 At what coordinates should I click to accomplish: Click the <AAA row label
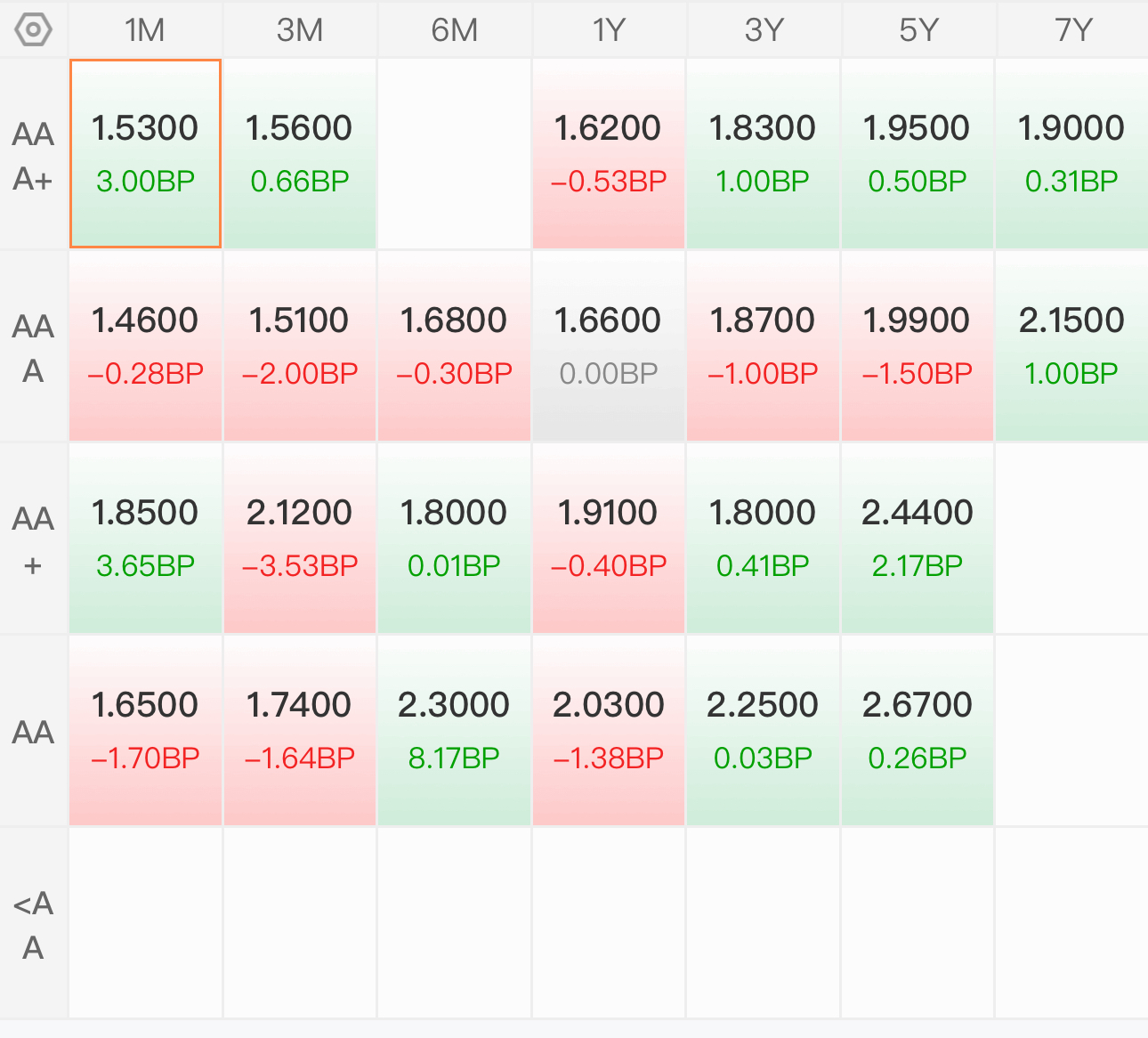click(x=34, y=925)
